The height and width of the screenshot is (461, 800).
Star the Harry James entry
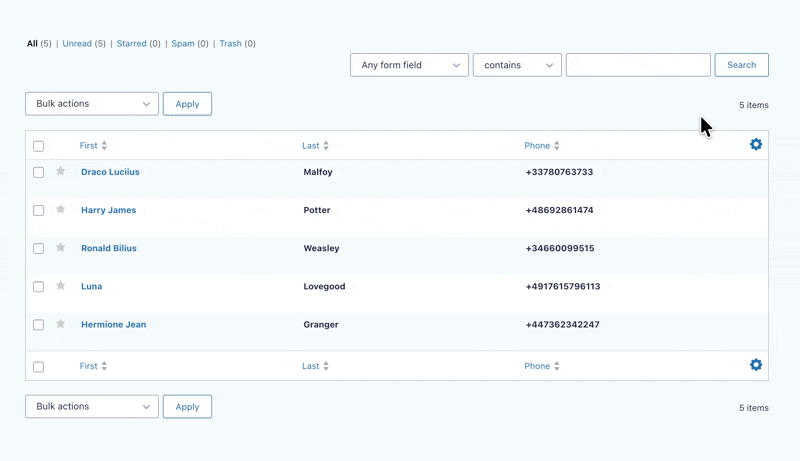click(60, 210)
